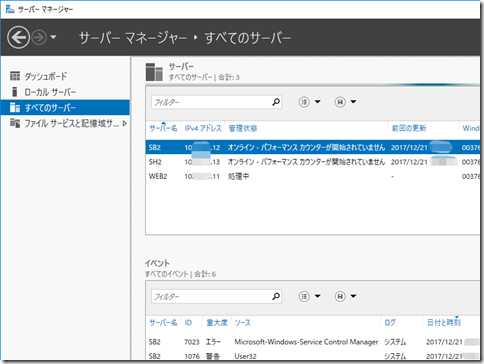484x364 pixels.
Task: Open the servers list options dropdown arrow
Action: 317,102
